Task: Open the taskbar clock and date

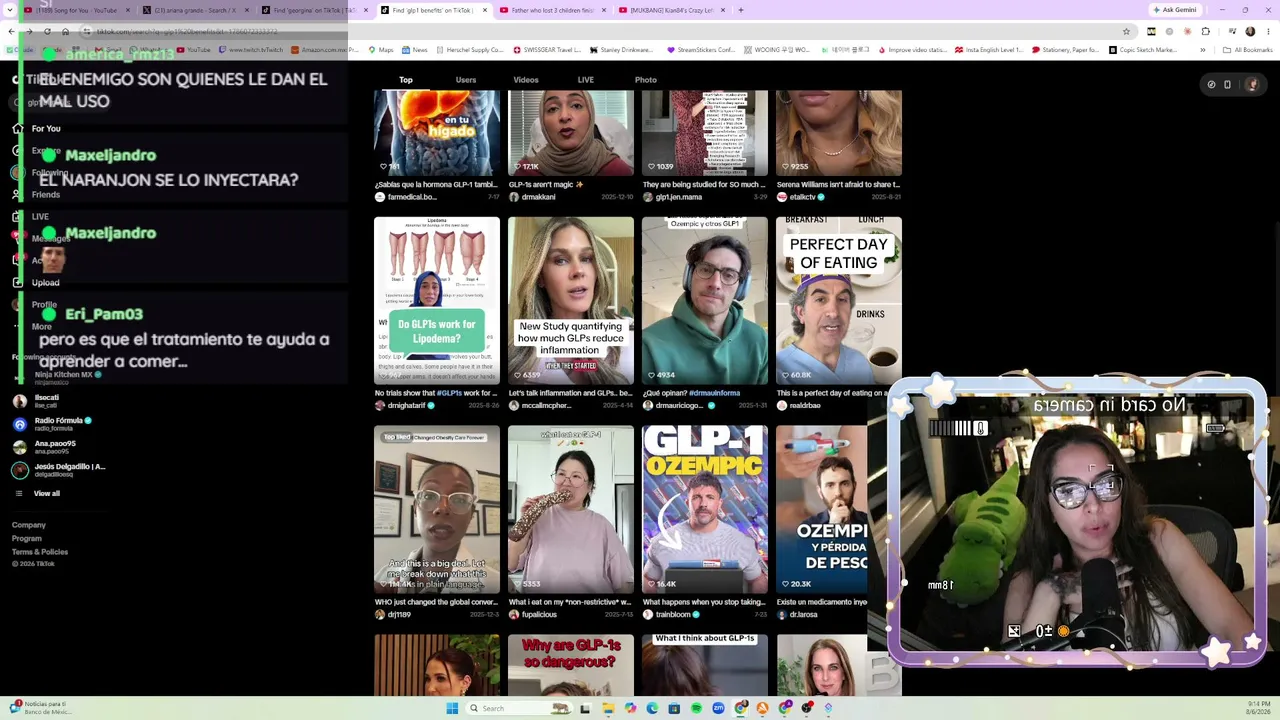Action: point(1258,708)
